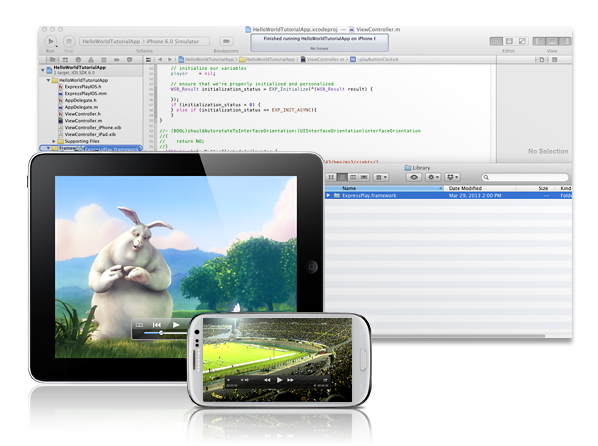The image size is (598, 446).
Task: Show the File inspector icon
Action: [x=542, y=60]
